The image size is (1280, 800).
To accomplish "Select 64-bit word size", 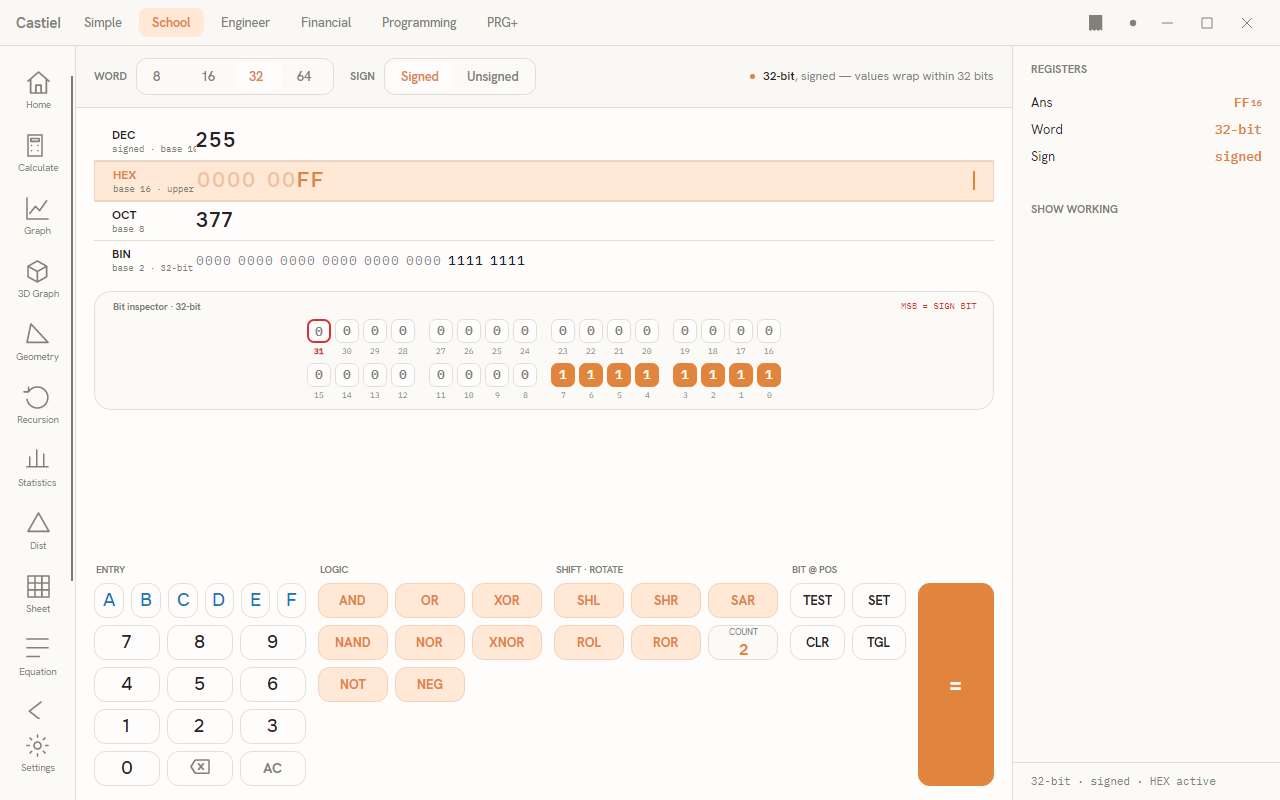I will (x=304, y=77).
